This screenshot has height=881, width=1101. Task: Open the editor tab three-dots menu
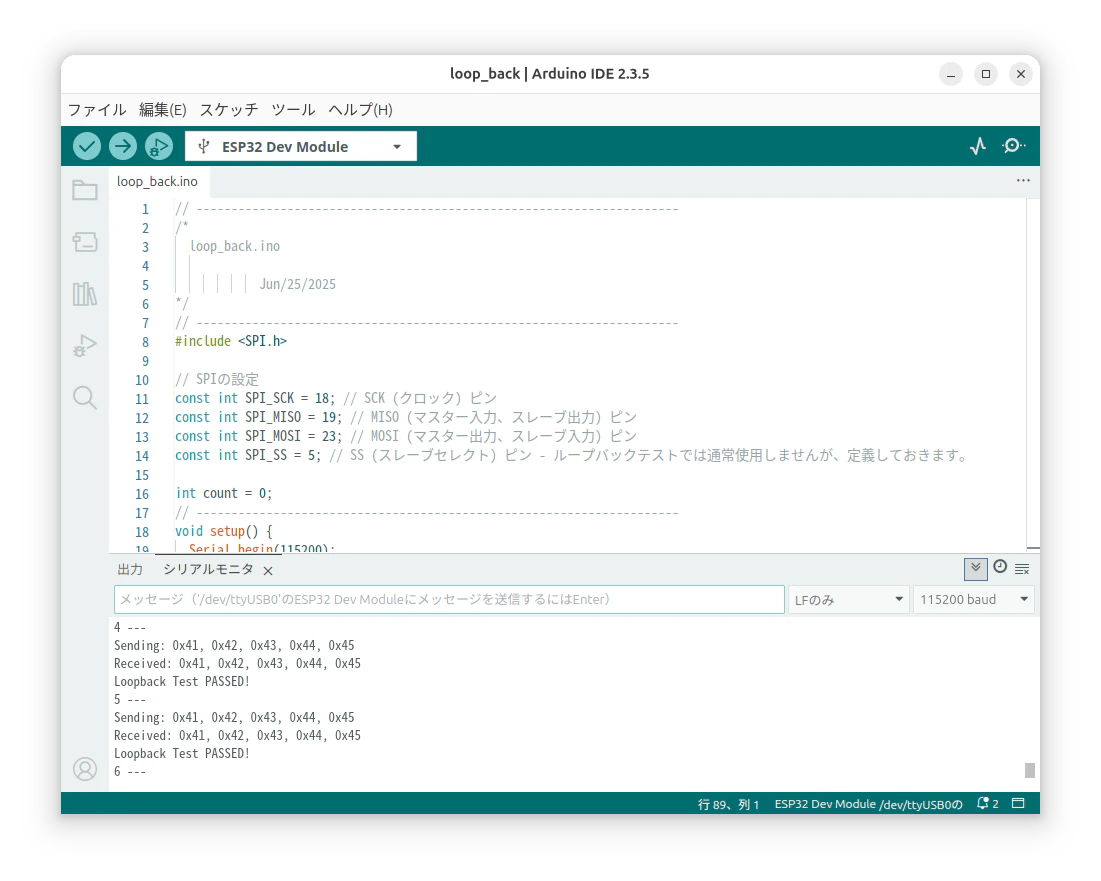point(1023,180)
